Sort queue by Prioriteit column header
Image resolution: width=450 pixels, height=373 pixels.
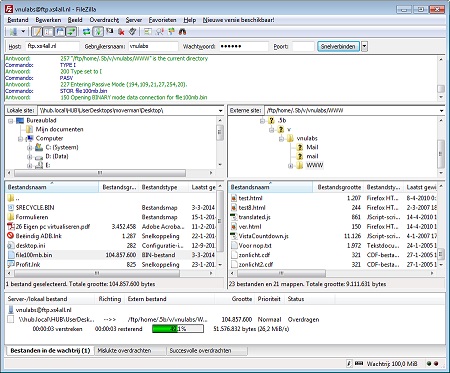(269, 299)
